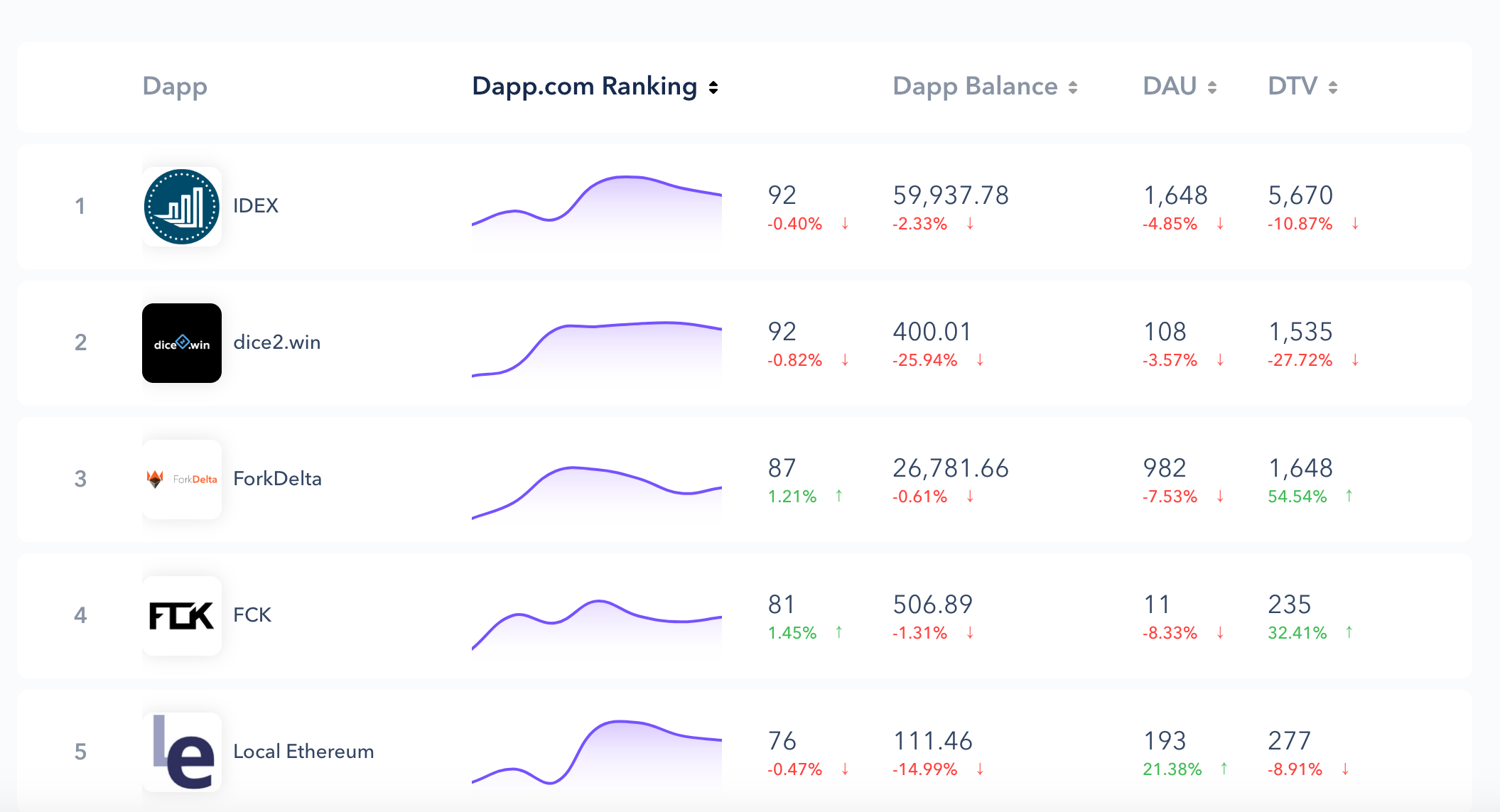Open the dice2.win logo icon
The image size is (1500, 812).
pos(182,342)
